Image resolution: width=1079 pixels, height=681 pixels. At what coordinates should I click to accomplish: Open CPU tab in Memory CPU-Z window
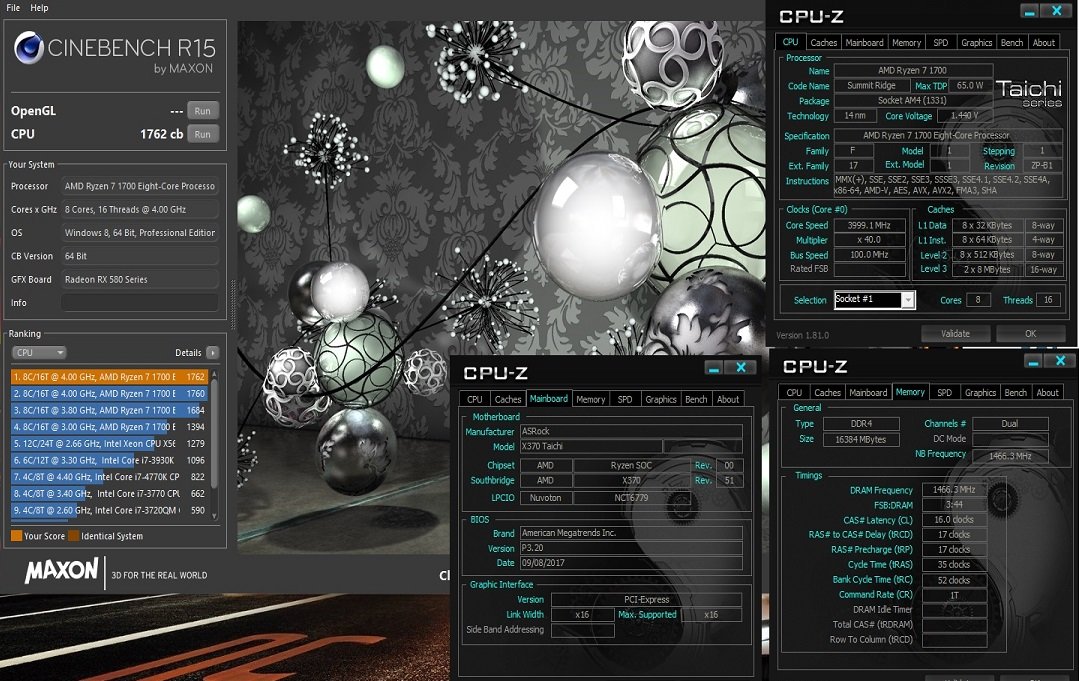pyautogui.click(x=794, y=392)
